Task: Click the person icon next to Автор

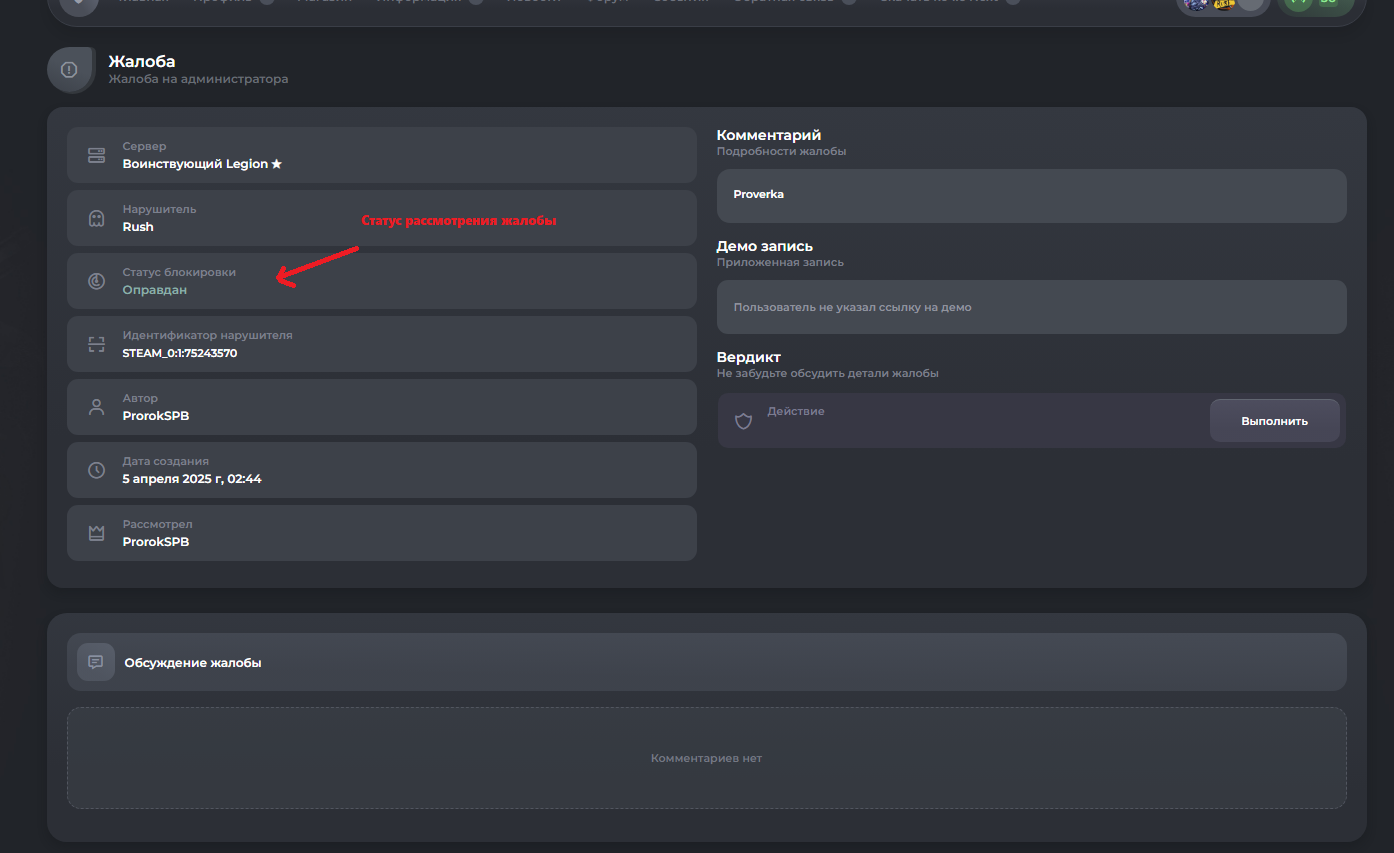Action: coord(96,407)
